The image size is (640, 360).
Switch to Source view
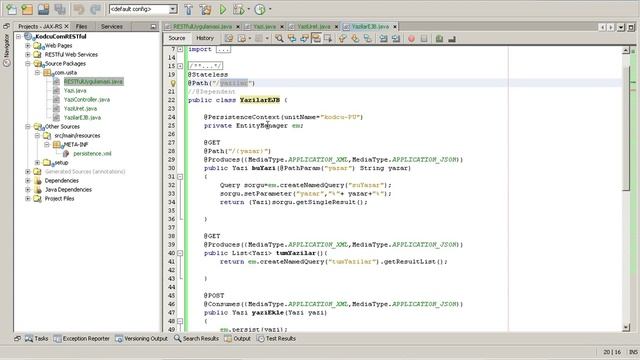(x=177, y=38)
